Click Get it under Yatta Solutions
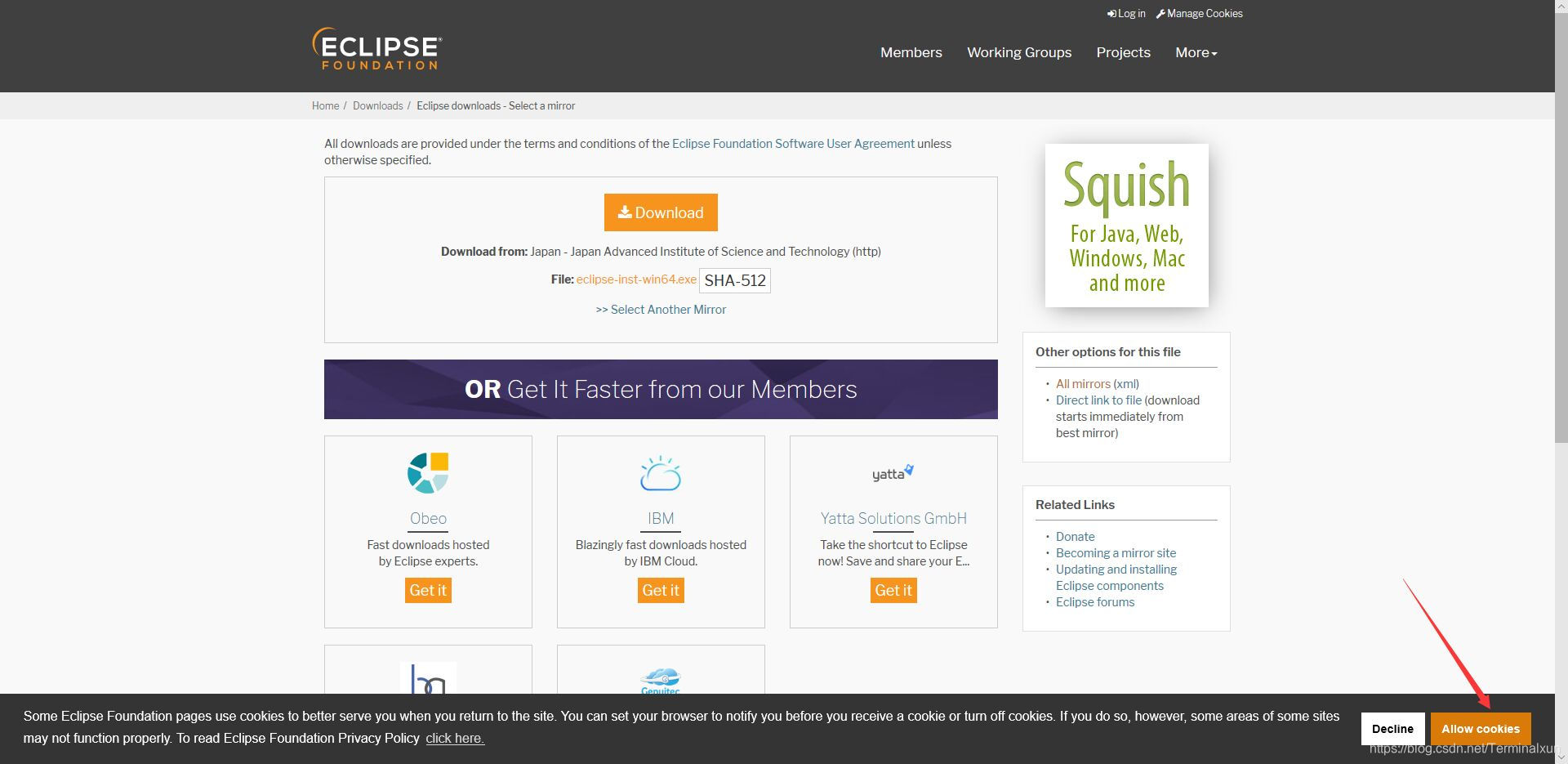Viewport: 1568px width, 764px height. click(x=893, y=590)
